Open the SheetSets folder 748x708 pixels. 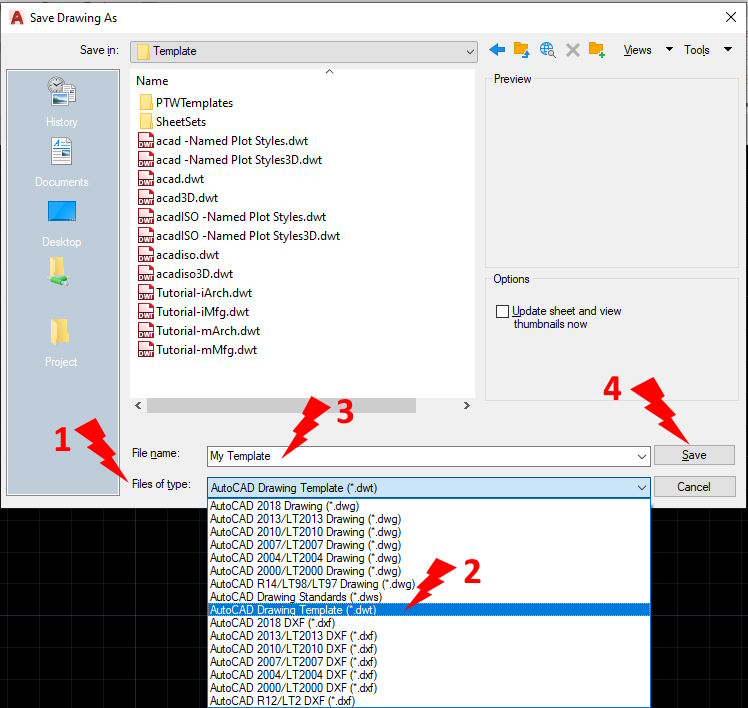(x=173, y=122)
